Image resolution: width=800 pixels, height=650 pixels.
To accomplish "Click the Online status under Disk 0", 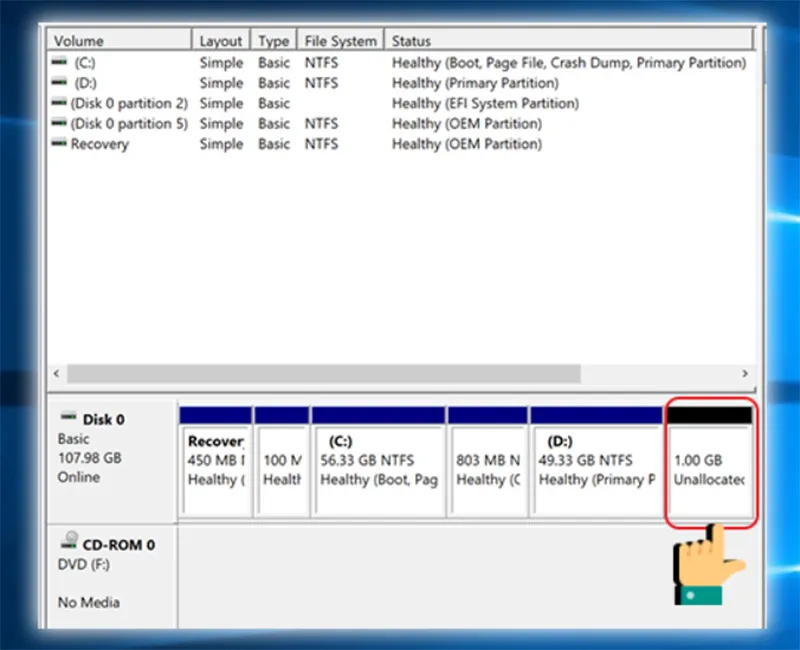I will pyautogui.click(x=79, y=478).
